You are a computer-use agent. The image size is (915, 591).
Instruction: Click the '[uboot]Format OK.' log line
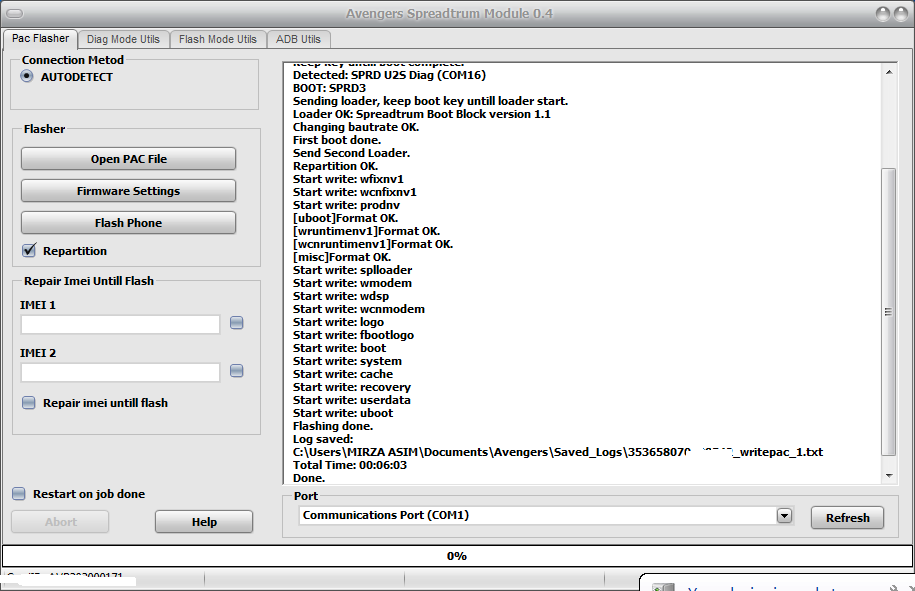pos(345,218)
